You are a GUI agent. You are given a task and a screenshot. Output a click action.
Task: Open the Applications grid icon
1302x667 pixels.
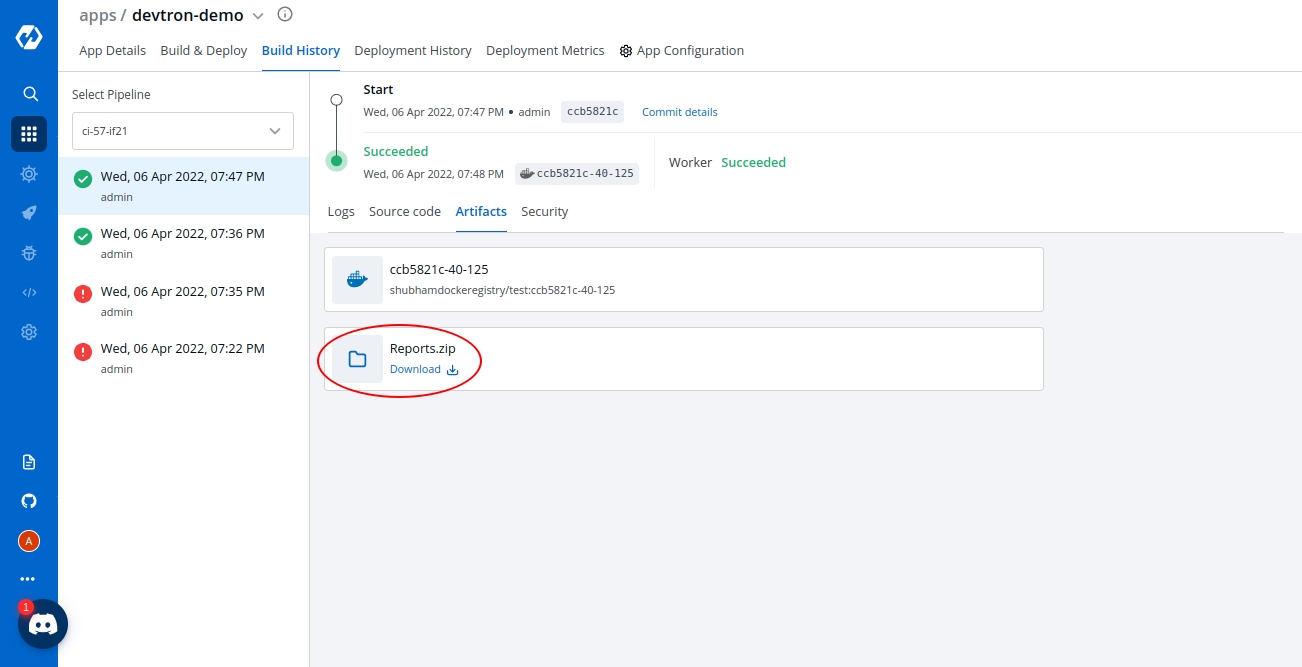click(x=29, y=134)
